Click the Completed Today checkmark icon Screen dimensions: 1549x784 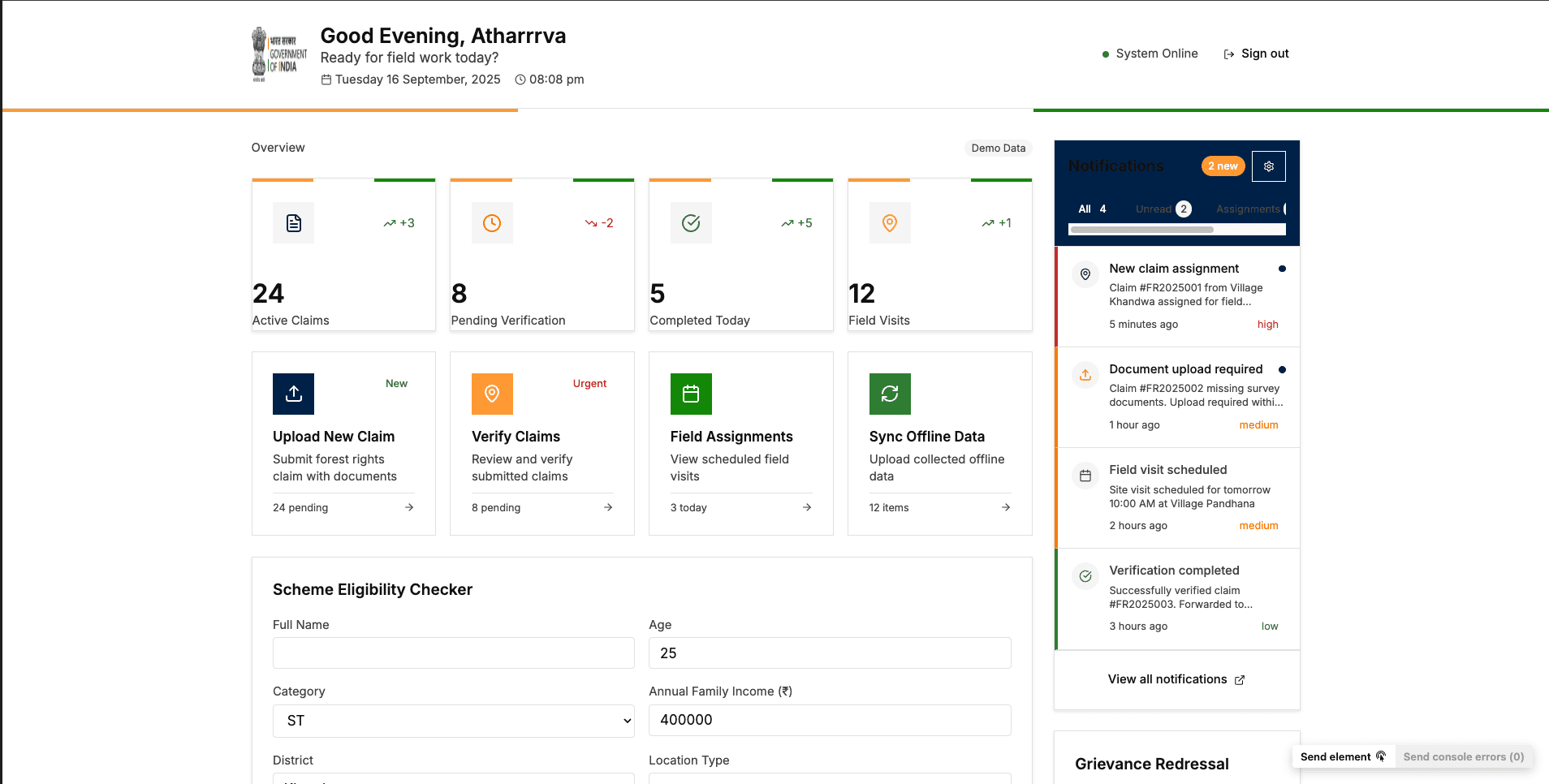(x=691, y=223)
